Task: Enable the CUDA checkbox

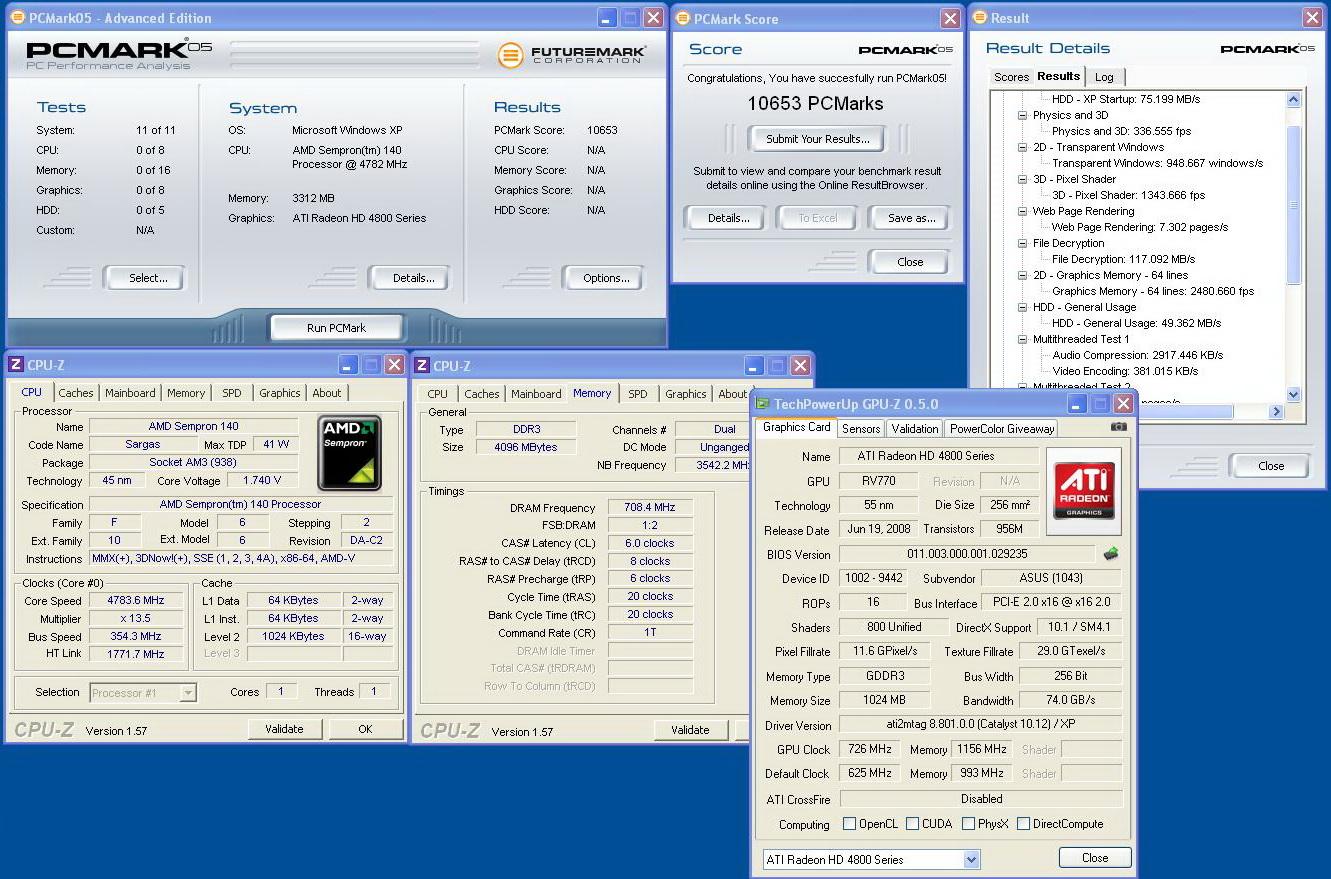Action: 912,824
